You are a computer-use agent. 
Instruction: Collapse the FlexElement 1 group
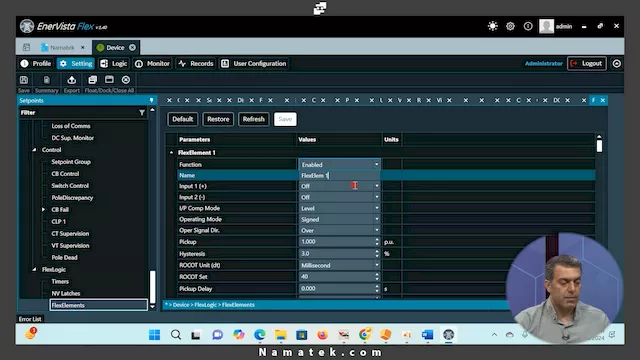pos(171,153)
